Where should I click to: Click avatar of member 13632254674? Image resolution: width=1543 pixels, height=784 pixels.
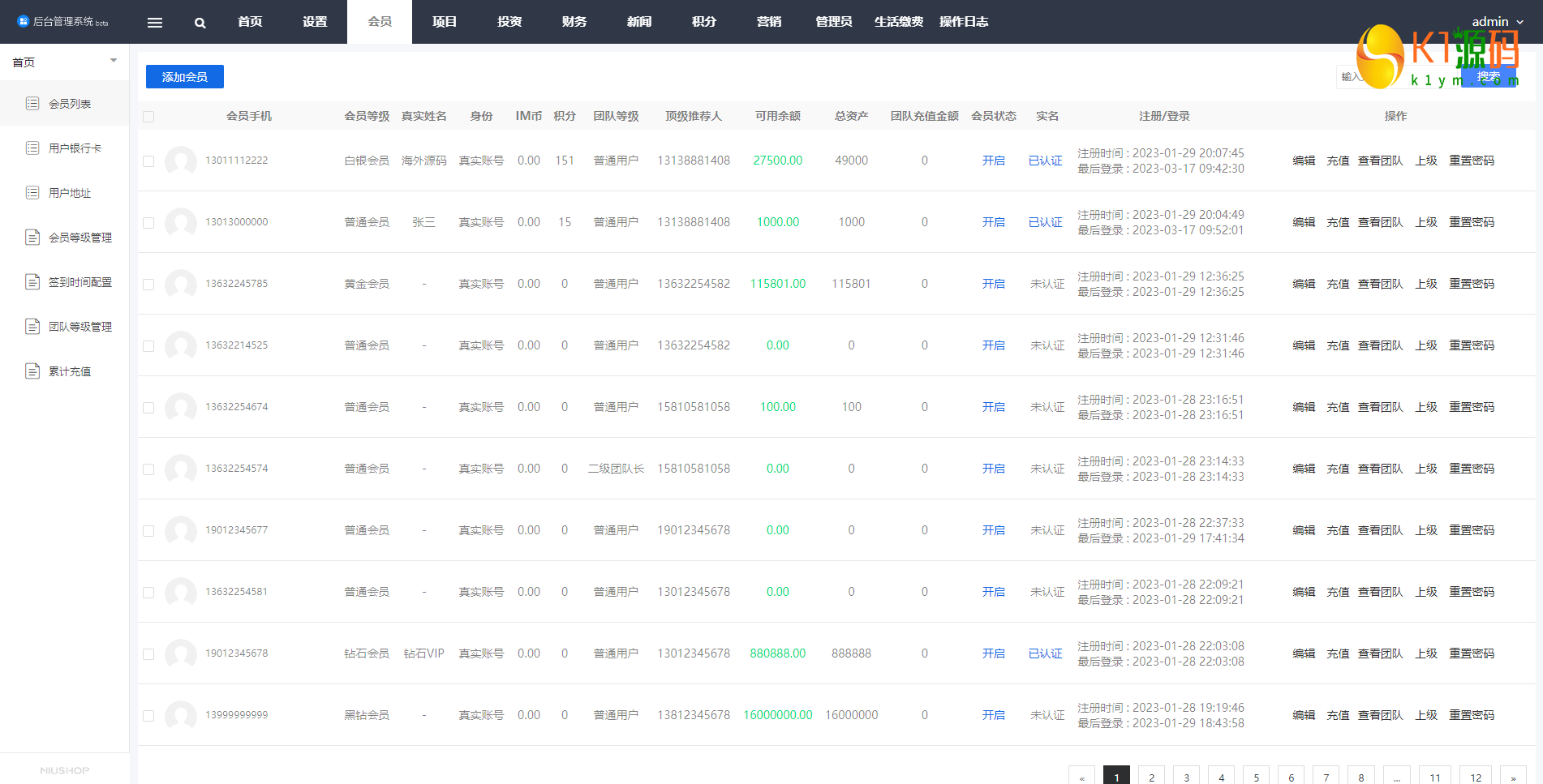point(181,407)
